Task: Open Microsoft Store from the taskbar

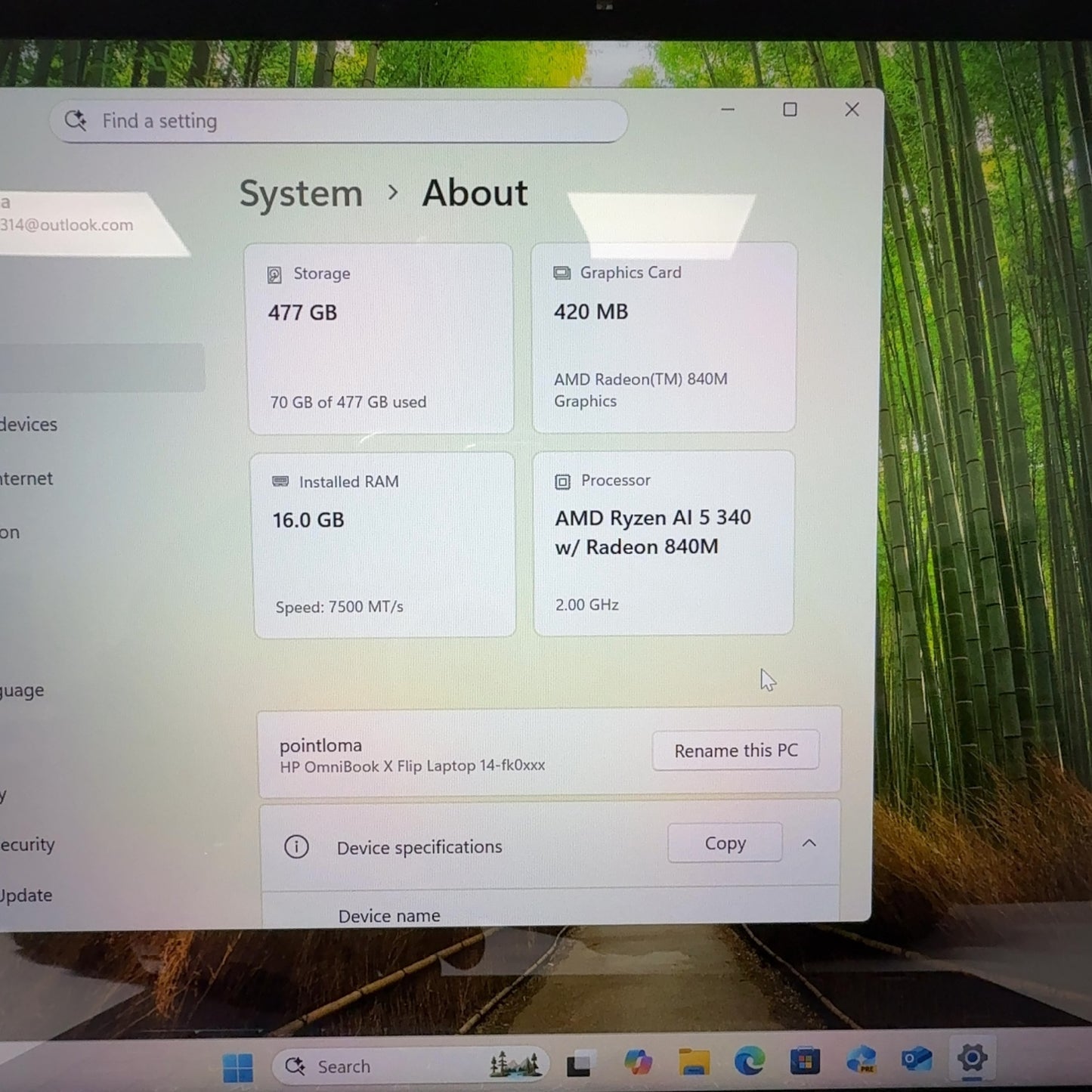Action: pos(805,1061)
